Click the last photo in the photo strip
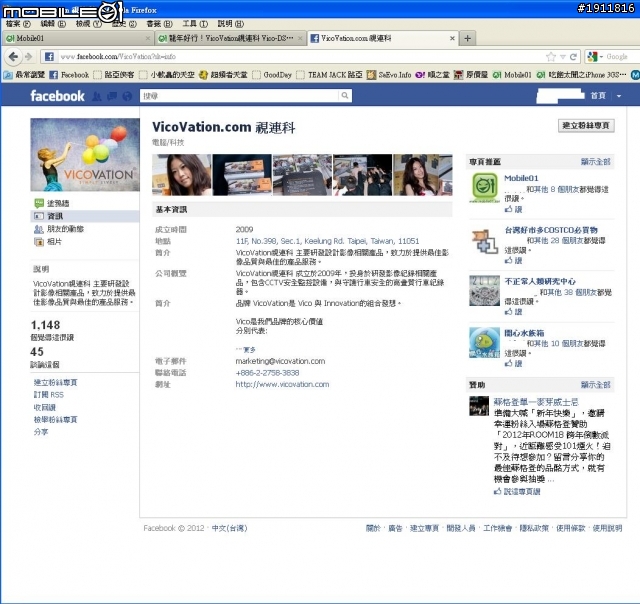640x604 pixels. (x=423, y=175)
